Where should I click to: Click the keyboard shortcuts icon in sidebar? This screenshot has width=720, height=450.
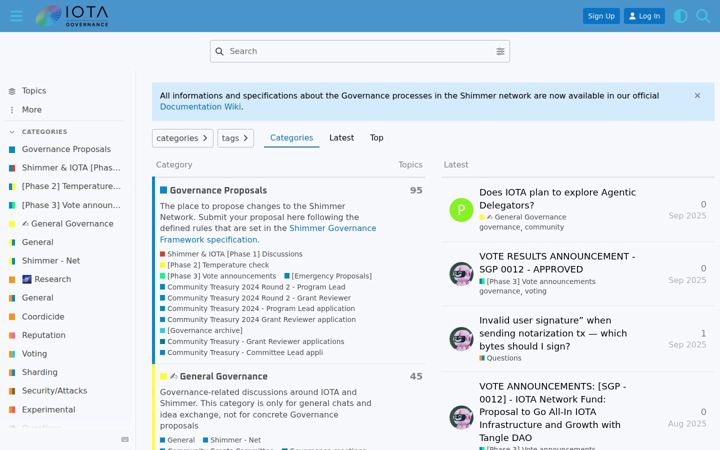tap(125, 439)
